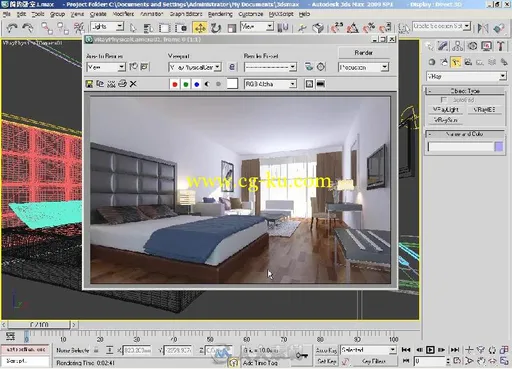Click the VRayLight object button
512x369 pixels.
tap(446, 110)
